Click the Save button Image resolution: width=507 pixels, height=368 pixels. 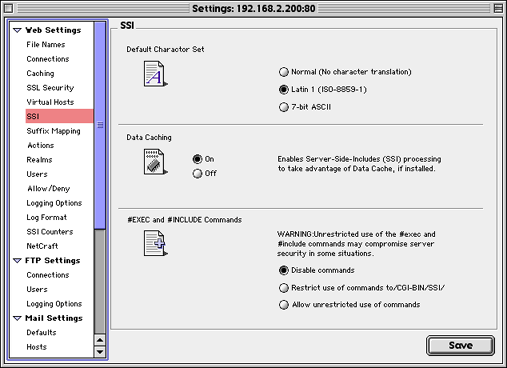tap(460, 345)
